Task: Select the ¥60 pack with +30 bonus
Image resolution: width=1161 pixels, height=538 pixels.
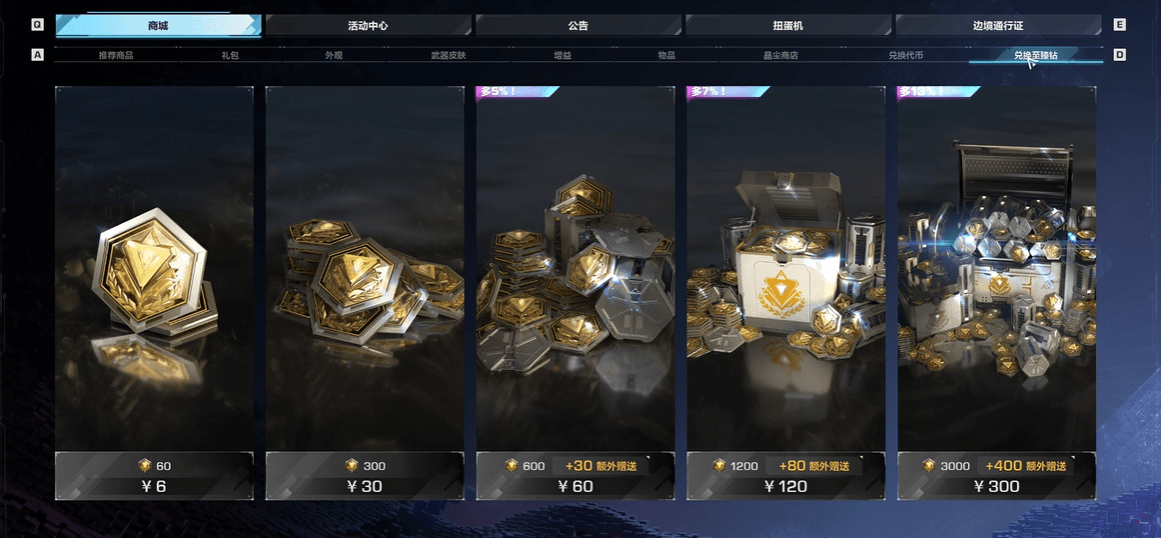Action: coord(575,476)
